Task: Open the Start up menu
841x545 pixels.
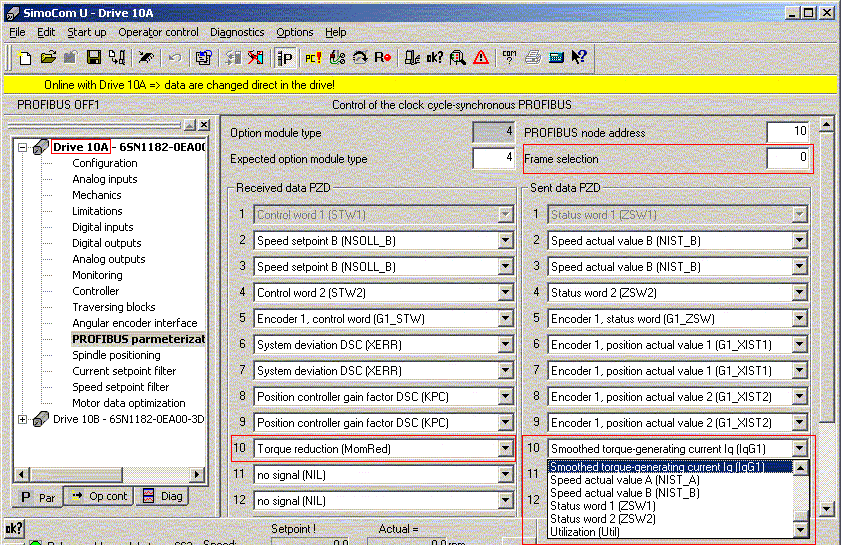Action: [x=86, y=32]
